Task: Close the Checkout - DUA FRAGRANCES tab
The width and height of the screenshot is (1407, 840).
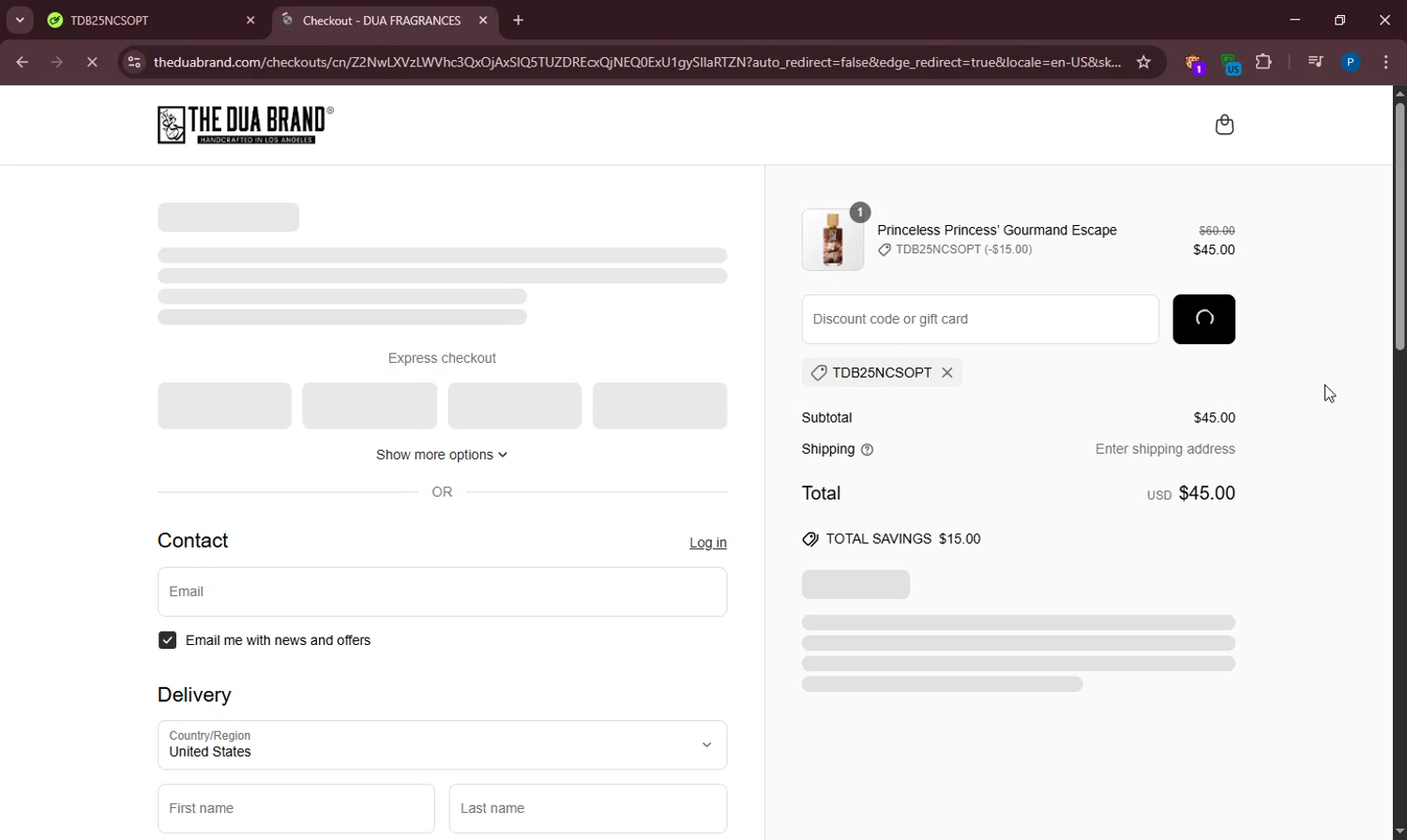Action: click(x=483, y=21)
